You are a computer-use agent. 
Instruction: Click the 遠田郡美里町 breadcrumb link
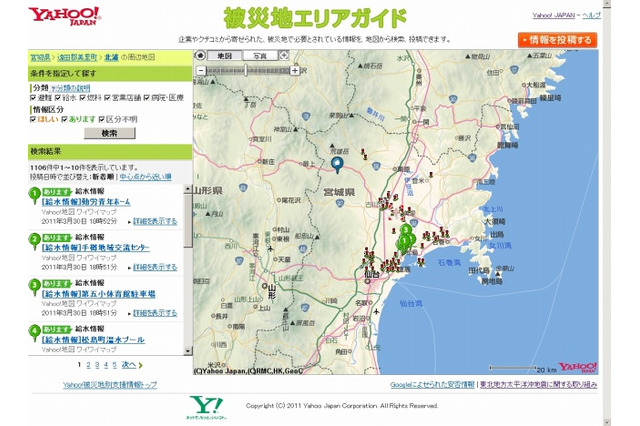point(77,58)
